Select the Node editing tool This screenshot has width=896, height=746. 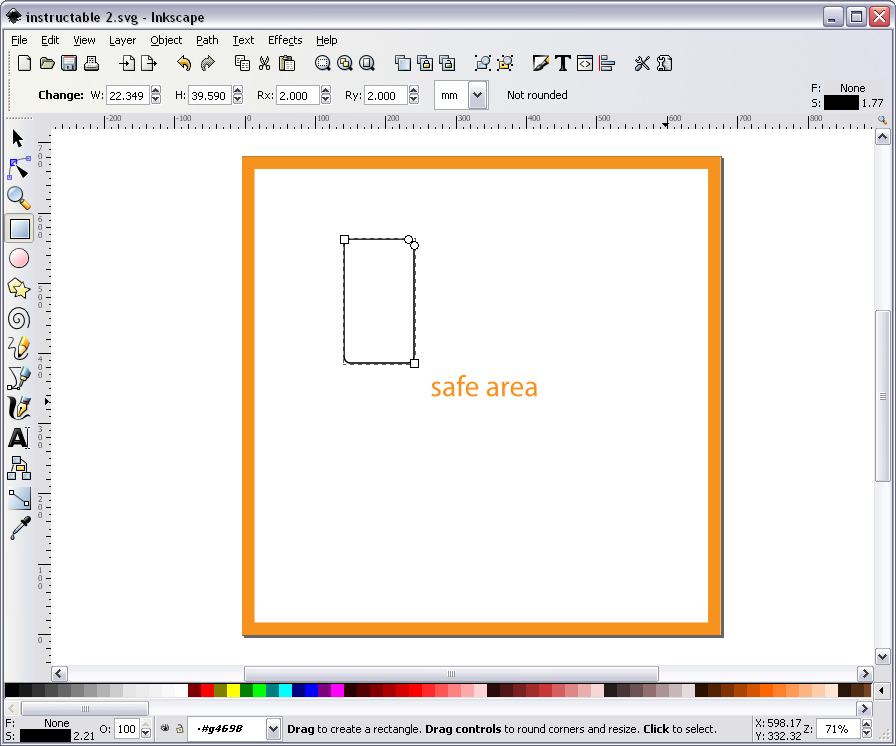tap(17, 168)
